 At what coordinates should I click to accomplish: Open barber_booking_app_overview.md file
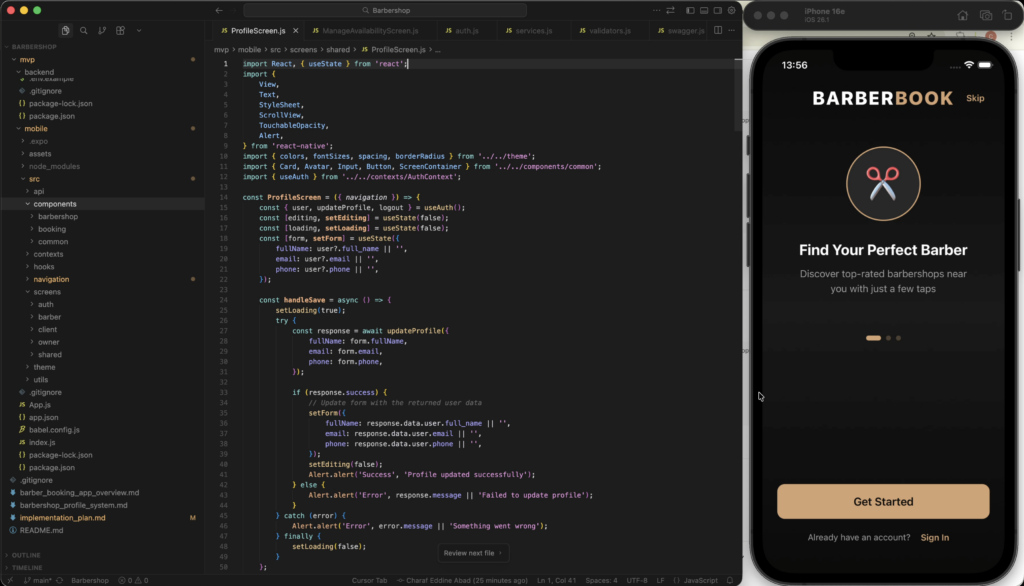[x=79, y=493]
